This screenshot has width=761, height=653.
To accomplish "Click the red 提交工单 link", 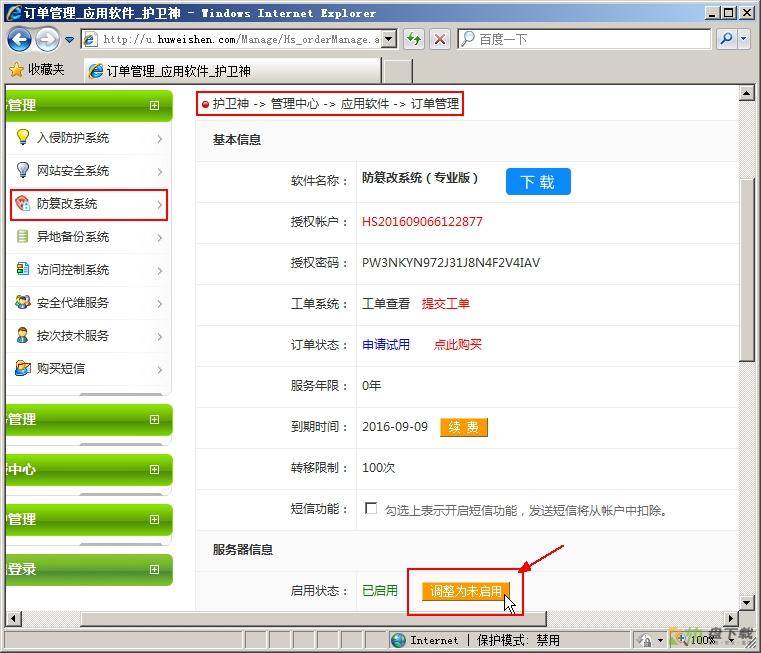I will click(x=446, y=304).
